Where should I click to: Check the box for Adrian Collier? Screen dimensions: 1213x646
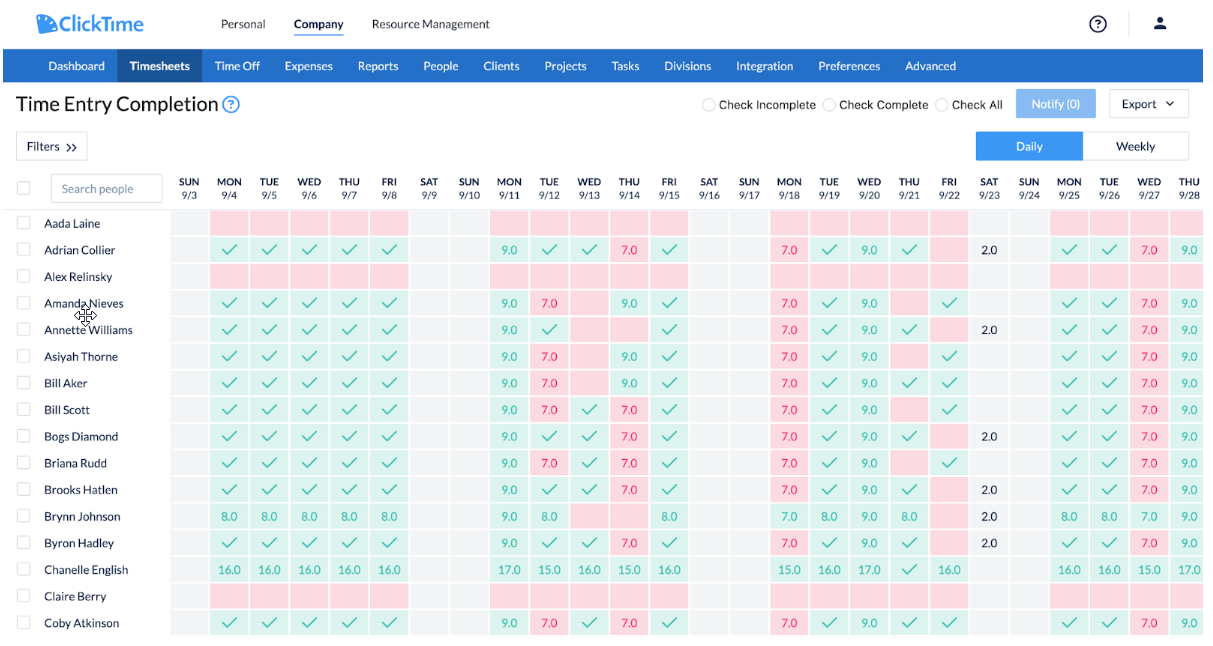24,250
